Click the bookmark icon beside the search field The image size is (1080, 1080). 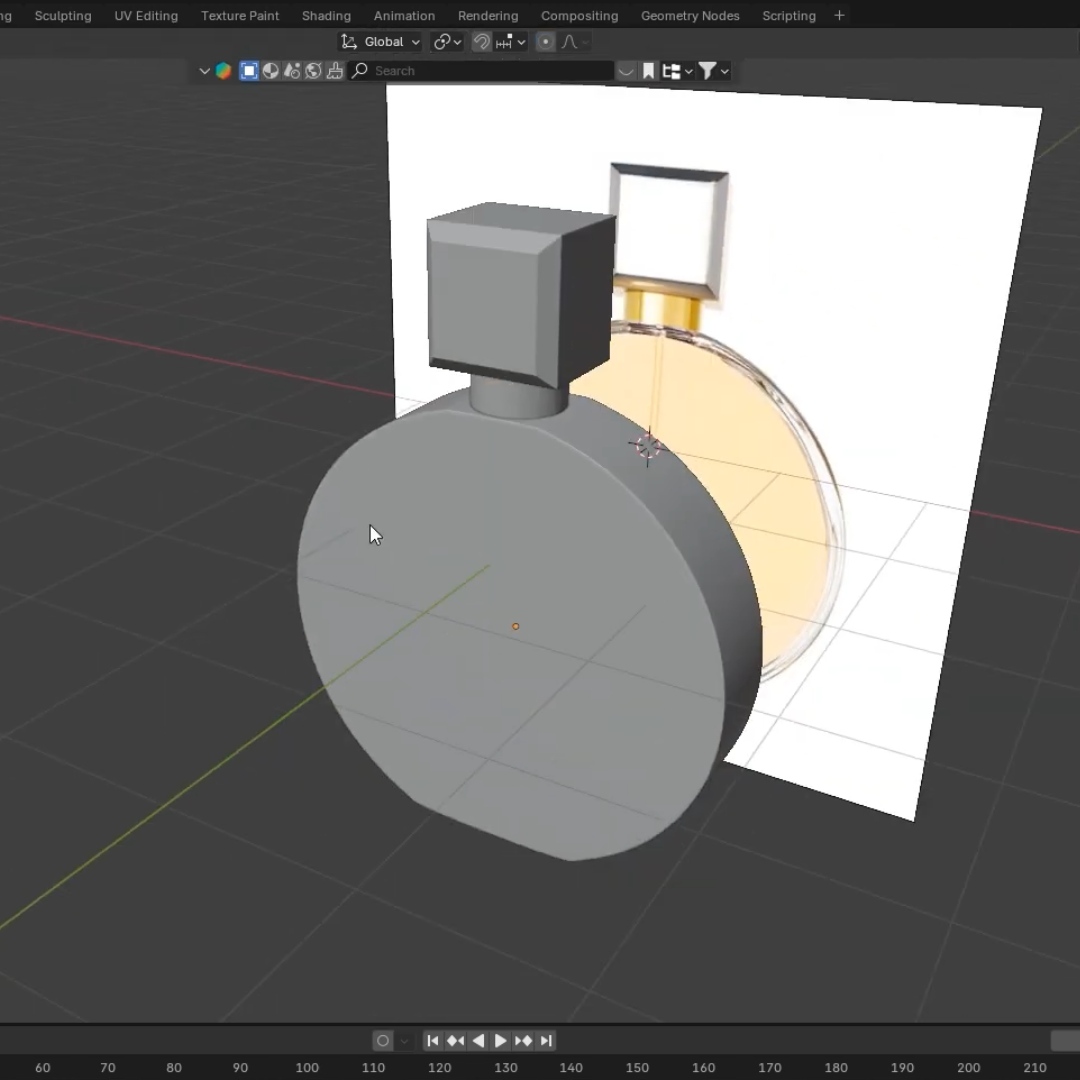tap(648, 71)
